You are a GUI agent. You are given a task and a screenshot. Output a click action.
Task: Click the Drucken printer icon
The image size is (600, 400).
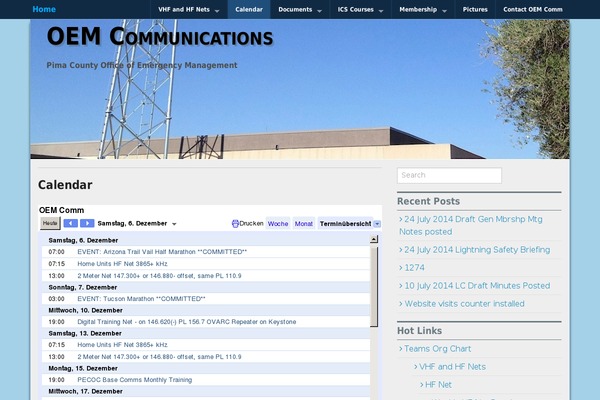click(x=235, y=224)
